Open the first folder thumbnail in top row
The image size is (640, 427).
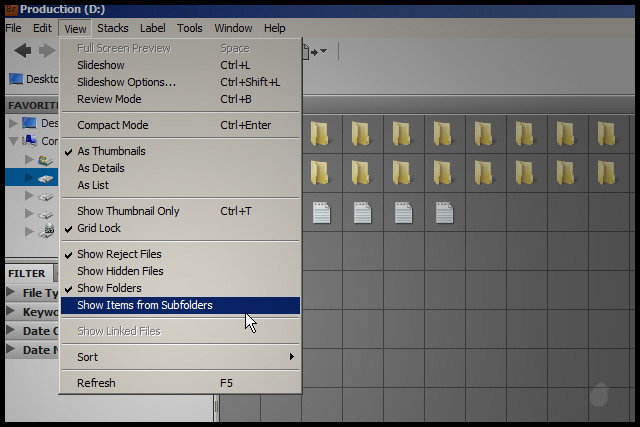pyautogui.click(x=320, y=133)
